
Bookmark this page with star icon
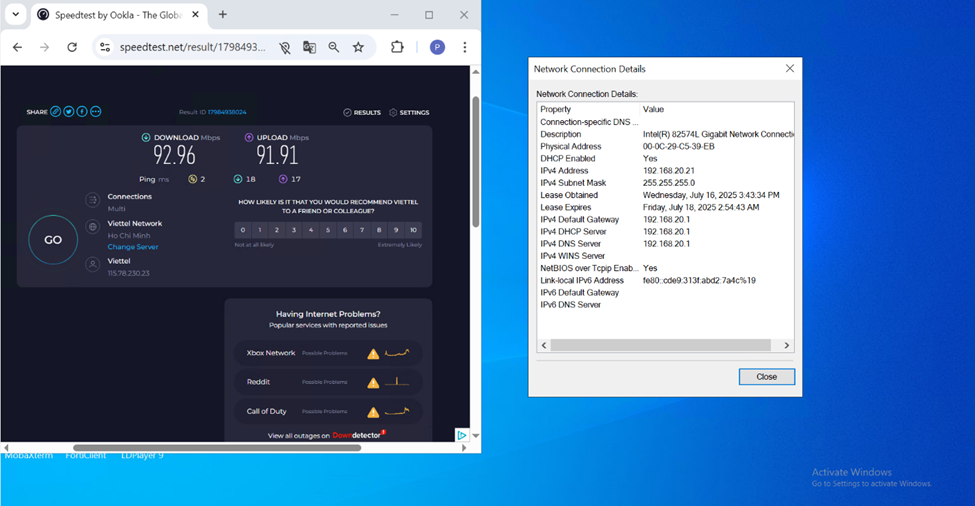point(358,47)
